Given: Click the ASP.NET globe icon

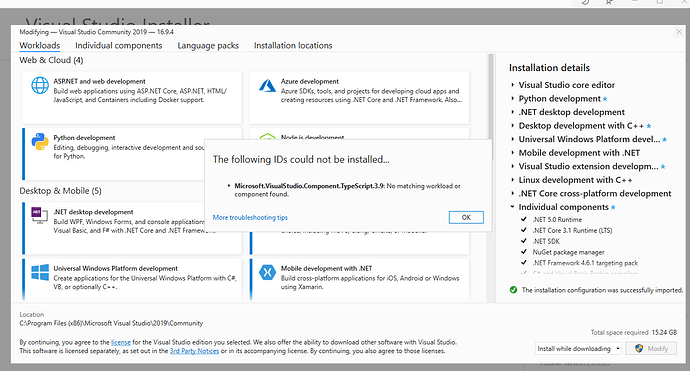Looking at the screenshot, I should (x=40, y=85).
